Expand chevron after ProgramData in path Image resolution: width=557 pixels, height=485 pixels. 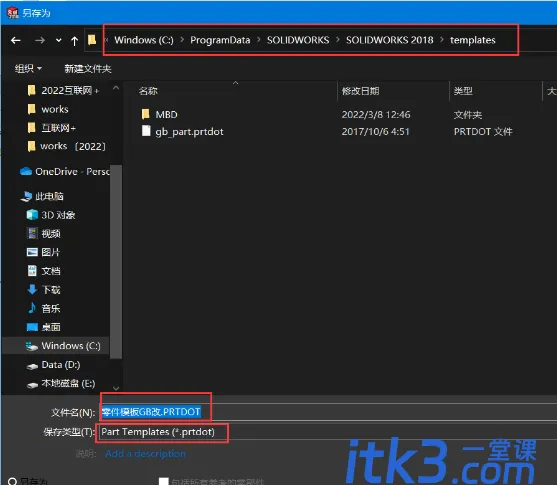click(x=259, y=40)
